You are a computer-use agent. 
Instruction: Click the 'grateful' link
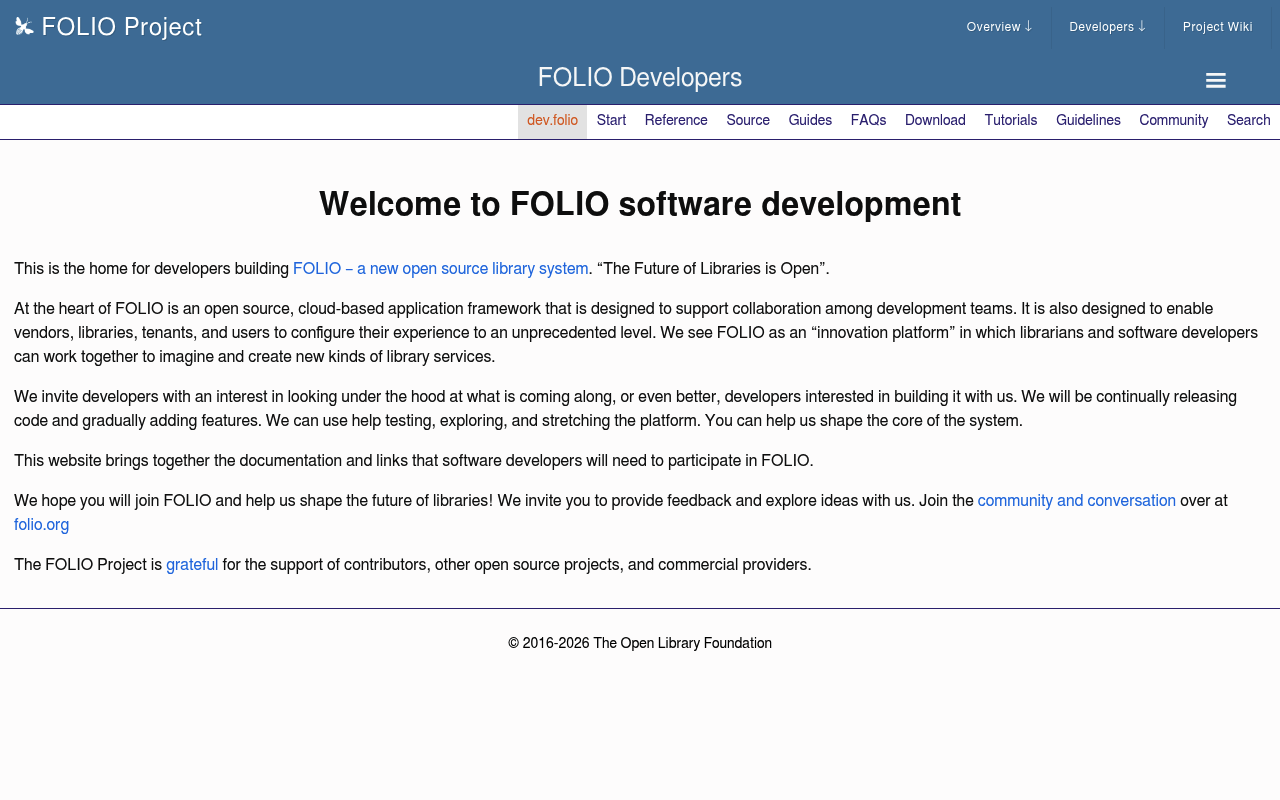point(192,565)
